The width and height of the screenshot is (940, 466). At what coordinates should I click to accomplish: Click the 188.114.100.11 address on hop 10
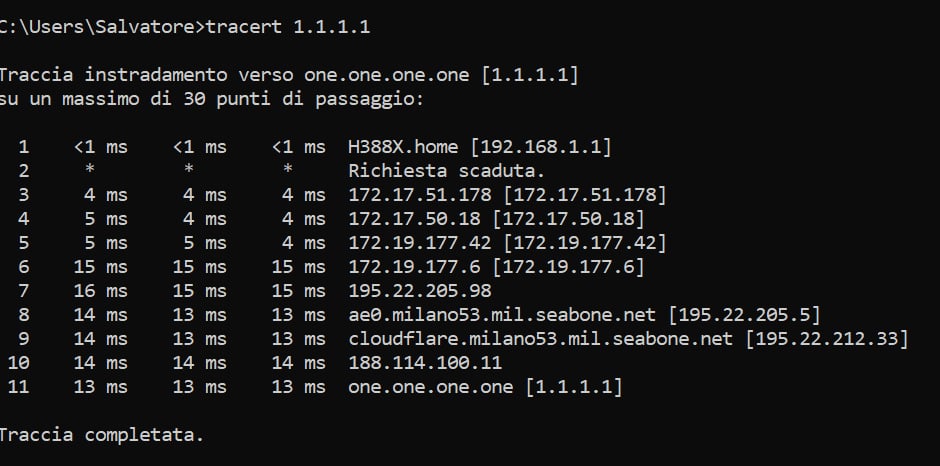[x=425, y=363]
